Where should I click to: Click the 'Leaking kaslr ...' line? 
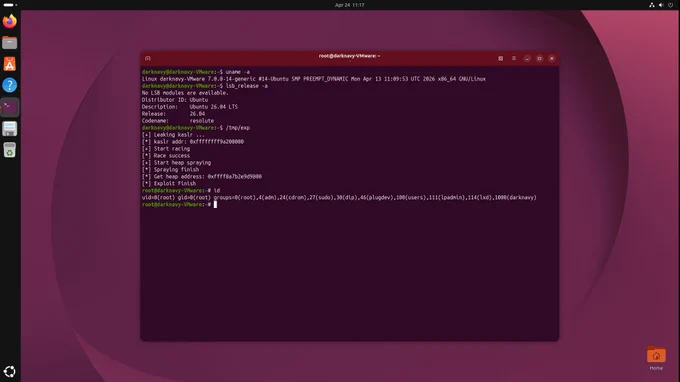click(x=173, y=135)
